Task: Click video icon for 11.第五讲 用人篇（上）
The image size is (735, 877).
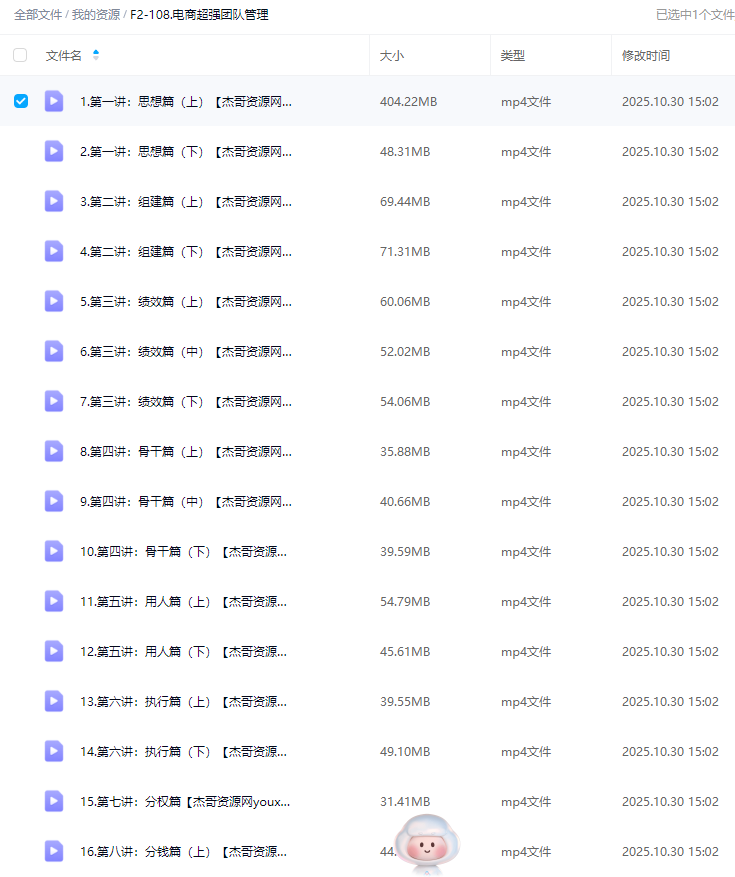Action: [x=54, y=601]
